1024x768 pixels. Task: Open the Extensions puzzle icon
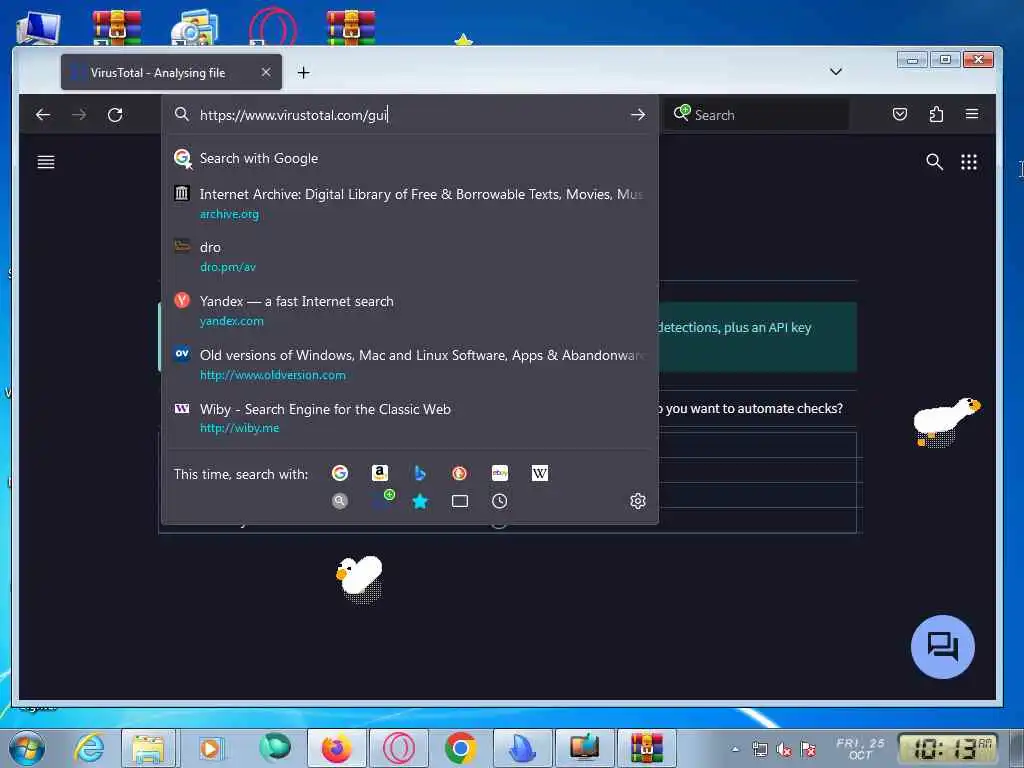[936, 114]
